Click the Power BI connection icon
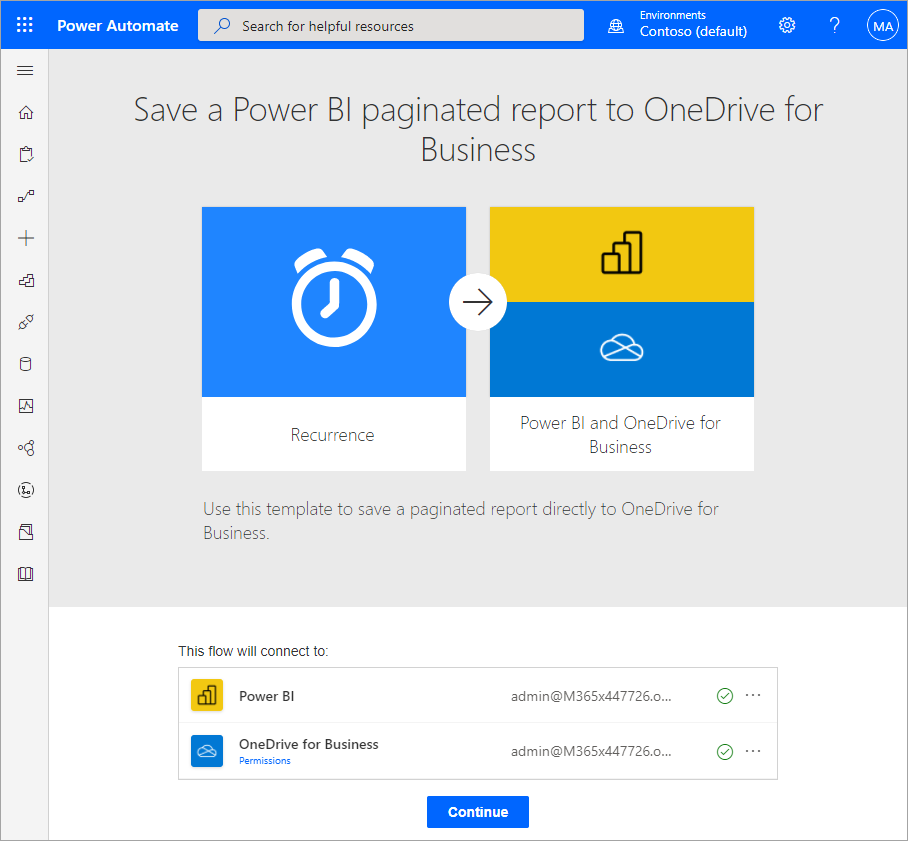Image resolution: width=908 pixels, height=841 pixels. pyautogui.click(x=207, y=695)
